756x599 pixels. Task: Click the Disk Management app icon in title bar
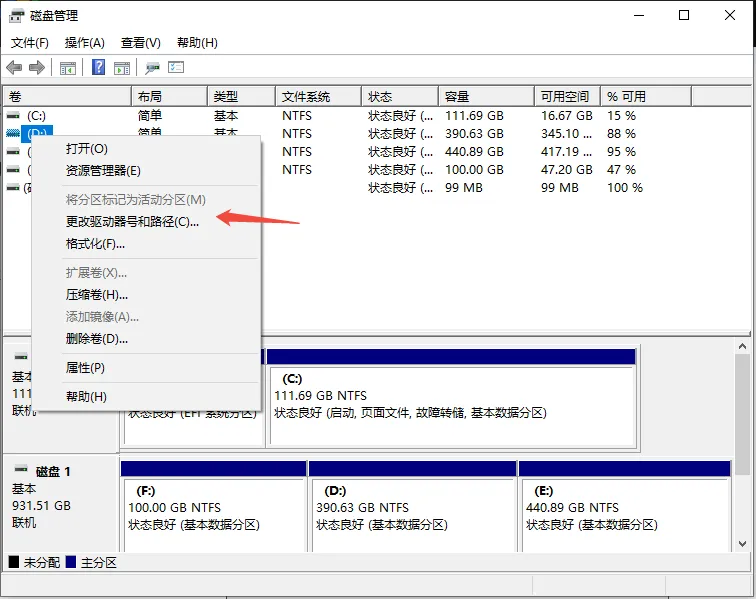pos(16,16)
